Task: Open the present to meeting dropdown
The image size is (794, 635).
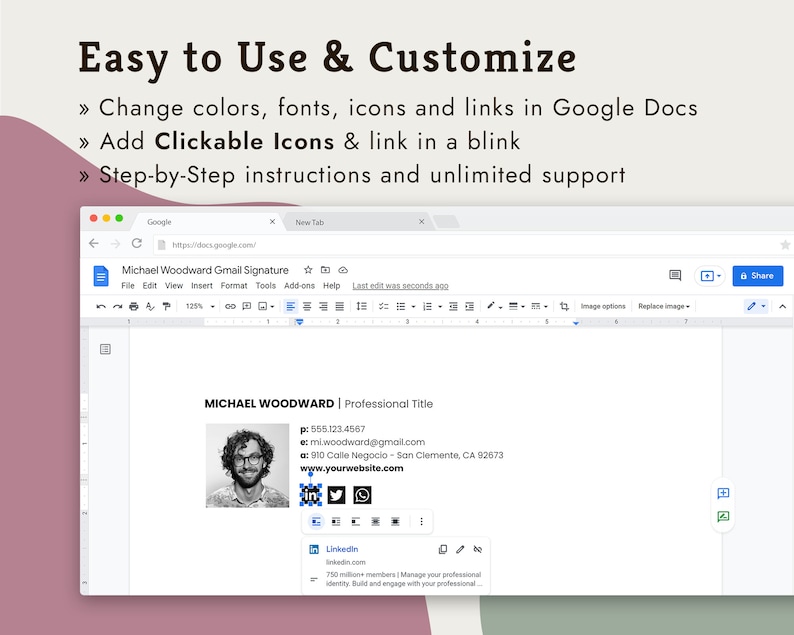Action: [x=710, y=276]
